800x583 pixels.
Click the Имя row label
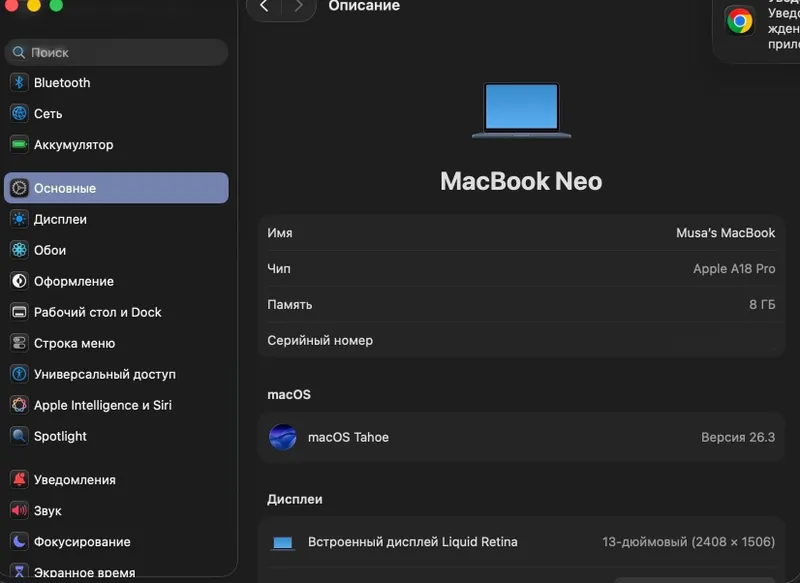point(280,233)
